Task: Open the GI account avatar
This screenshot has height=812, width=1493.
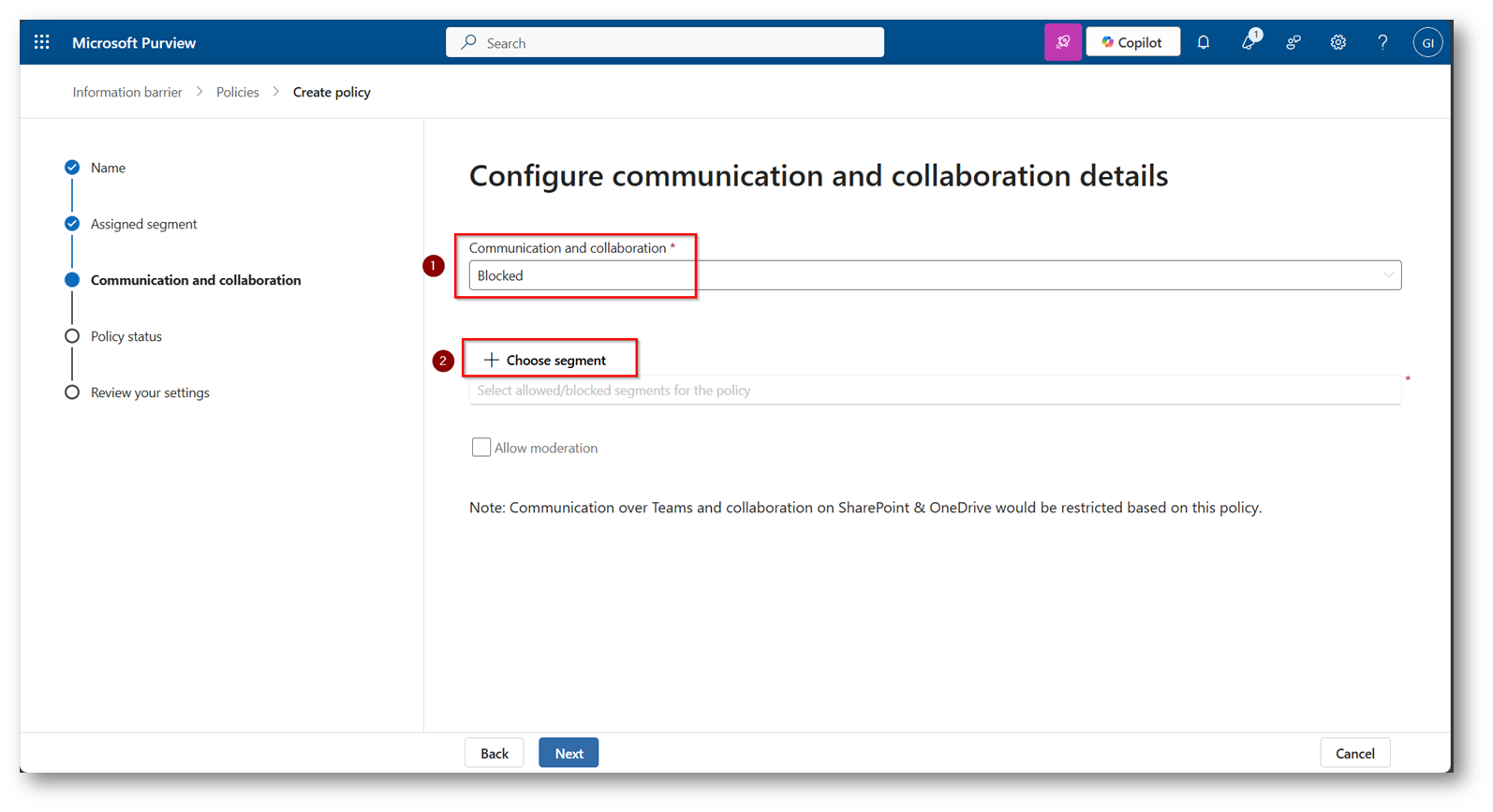Action: coord(1427,42)
